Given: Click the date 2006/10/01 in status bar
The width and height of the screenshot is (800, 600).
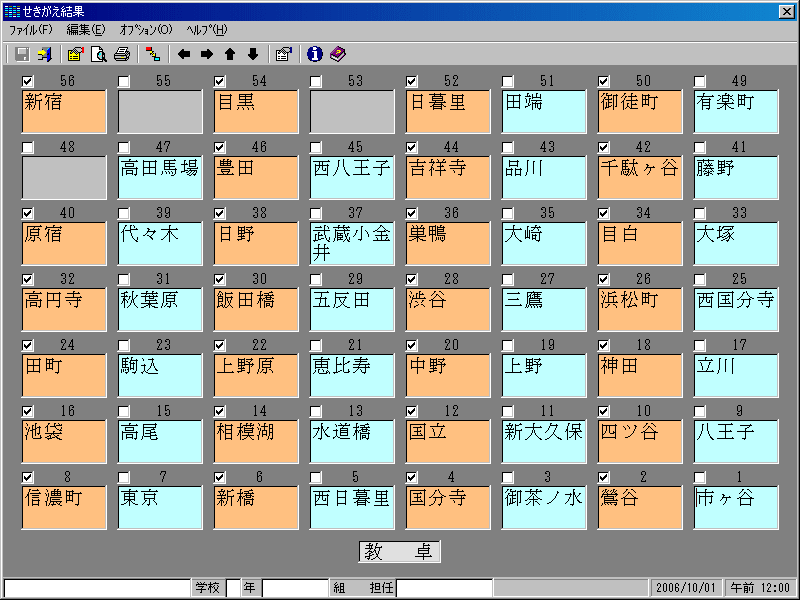Looking at the screenshot, I should coord(686,587).
